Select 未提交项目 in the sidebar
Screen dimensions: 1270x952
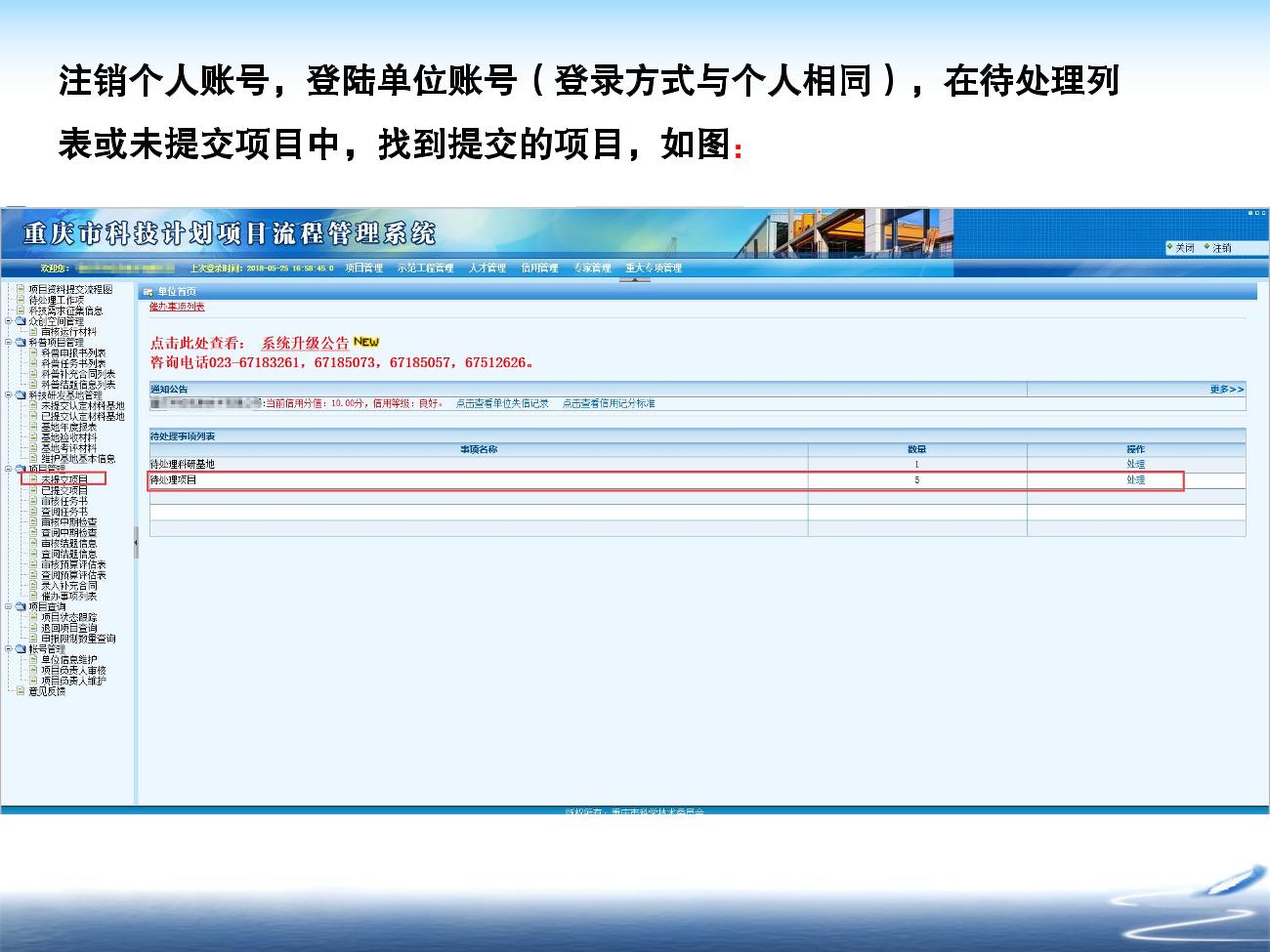pos(64,479)
